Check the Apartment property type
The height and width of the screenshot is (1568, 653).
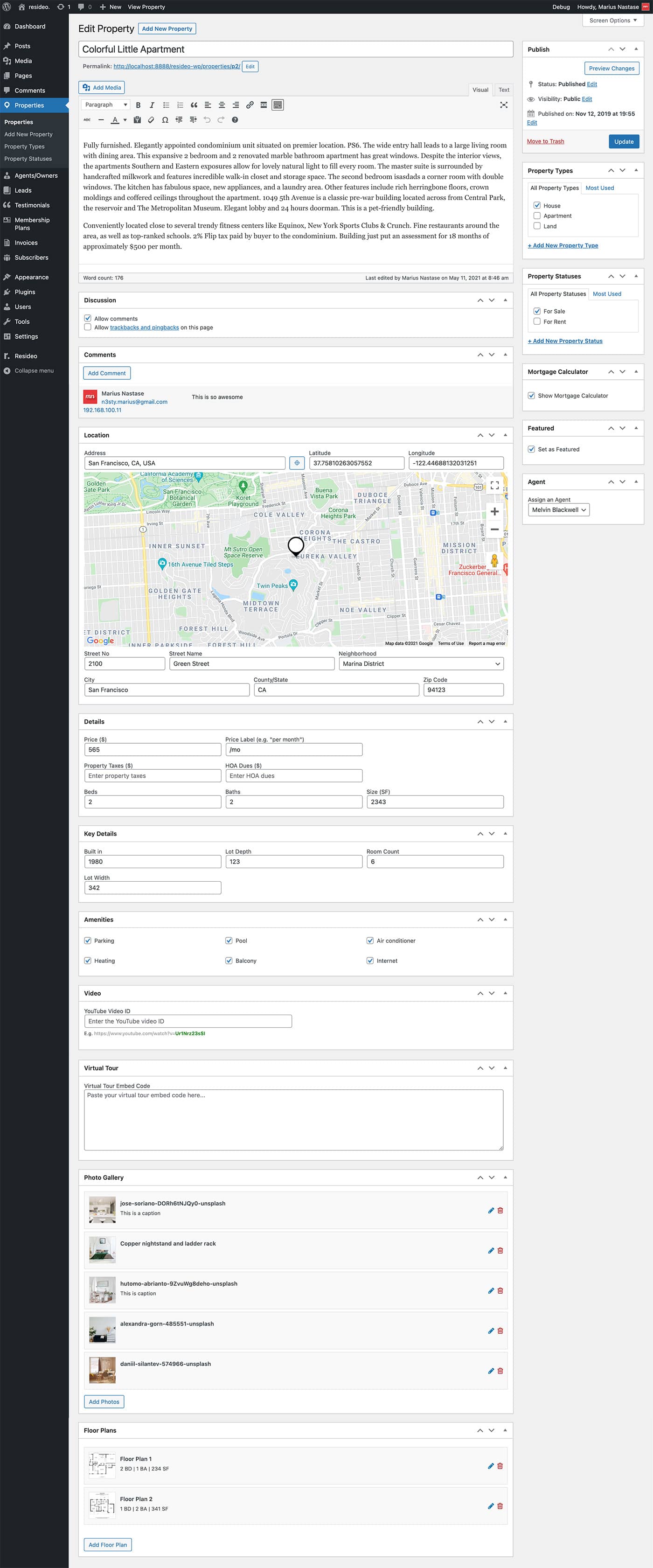click(537, 216)
